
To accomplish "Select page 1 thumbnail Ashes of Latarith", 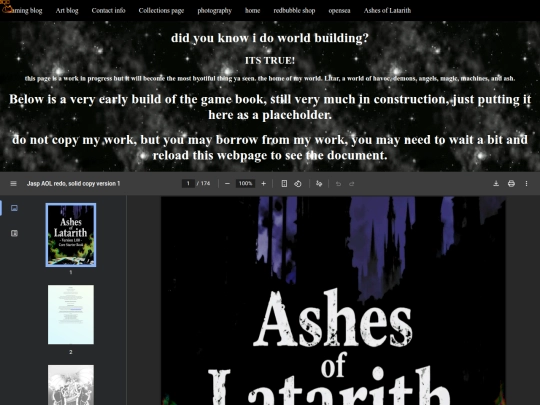I will point(71,235).
